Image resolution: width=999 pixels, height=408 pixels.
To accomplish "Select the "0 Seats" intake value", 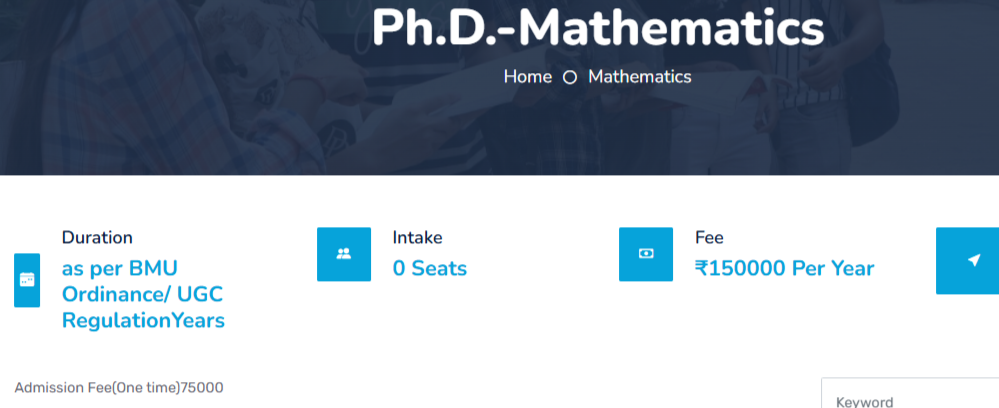I will 430,268.
